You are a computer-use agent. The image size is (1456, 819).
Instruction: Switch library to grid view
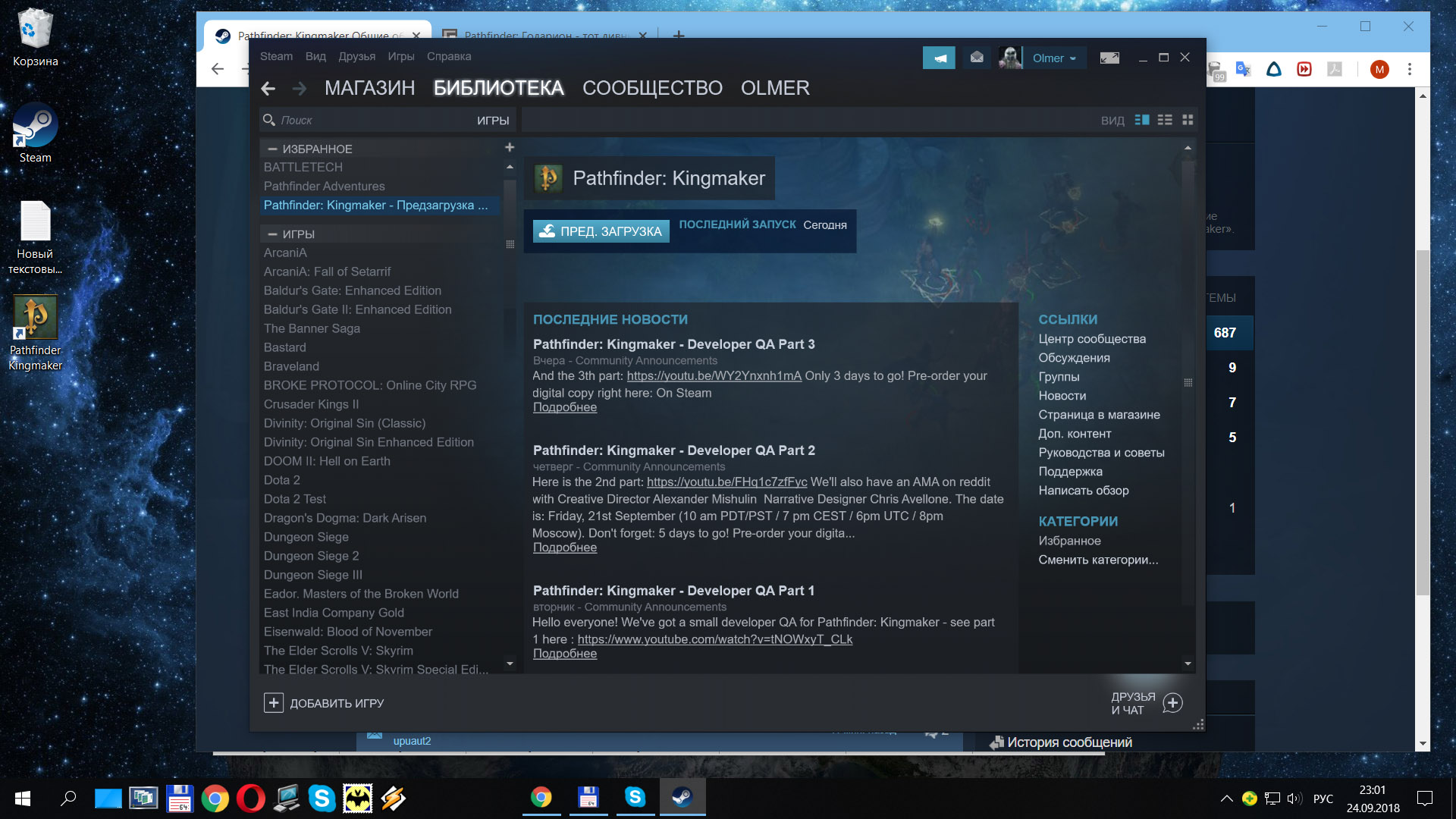click(x=1188, y=120)
